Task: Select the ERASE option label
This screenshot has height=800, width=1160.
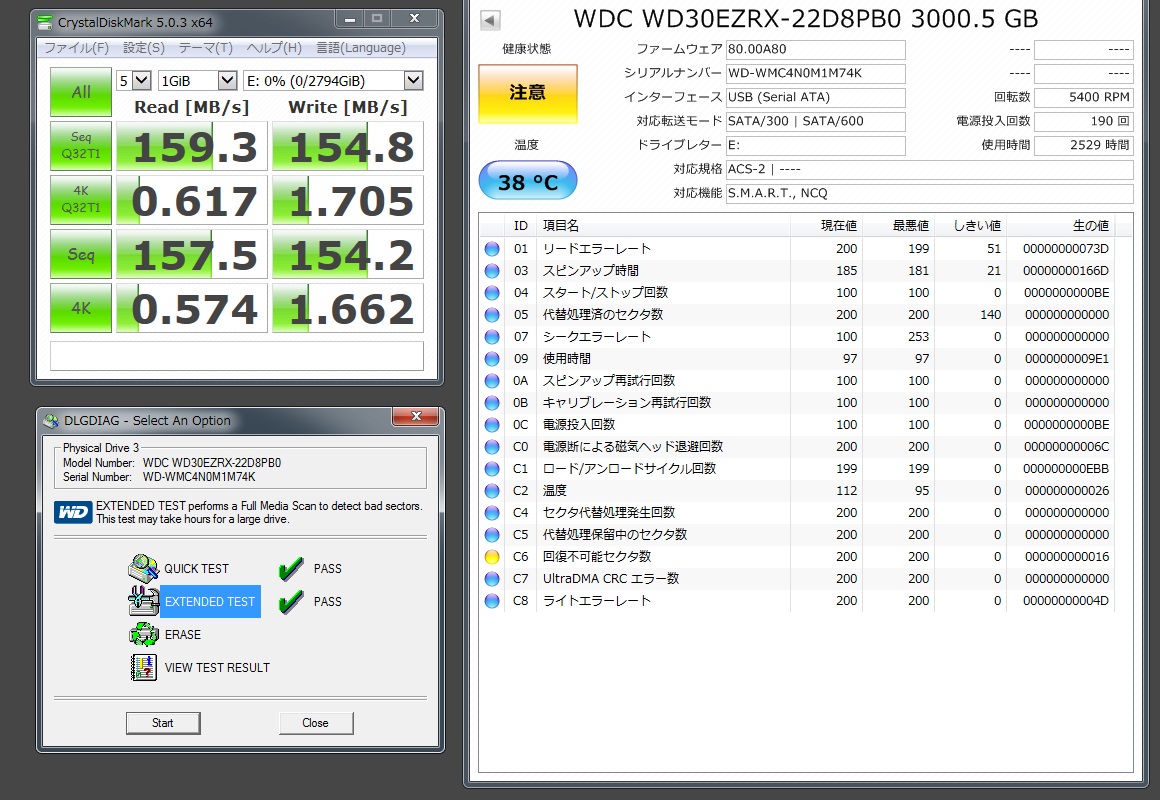Action: (x=183, y=634)
